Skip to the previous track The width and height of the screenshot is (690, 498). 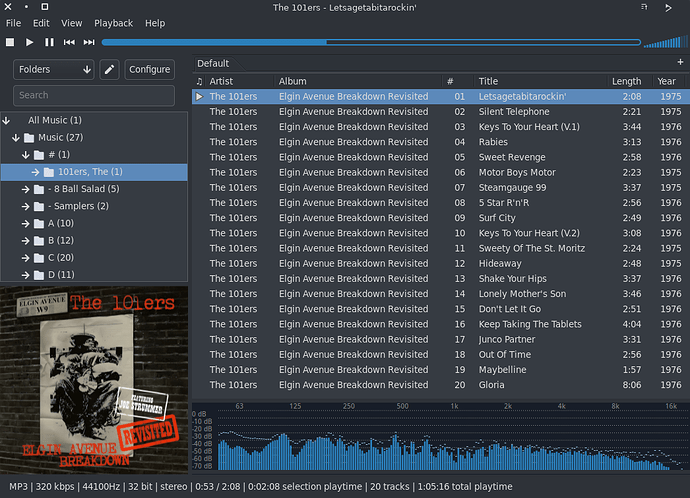click(x=69, y=42)
